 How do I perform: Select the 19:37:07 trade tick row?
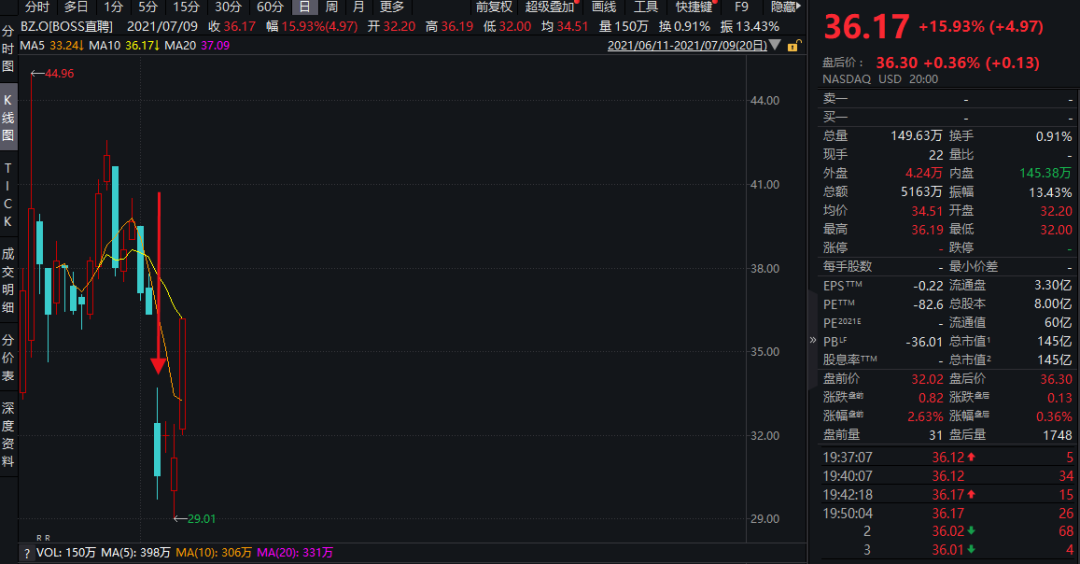[947, 457]
